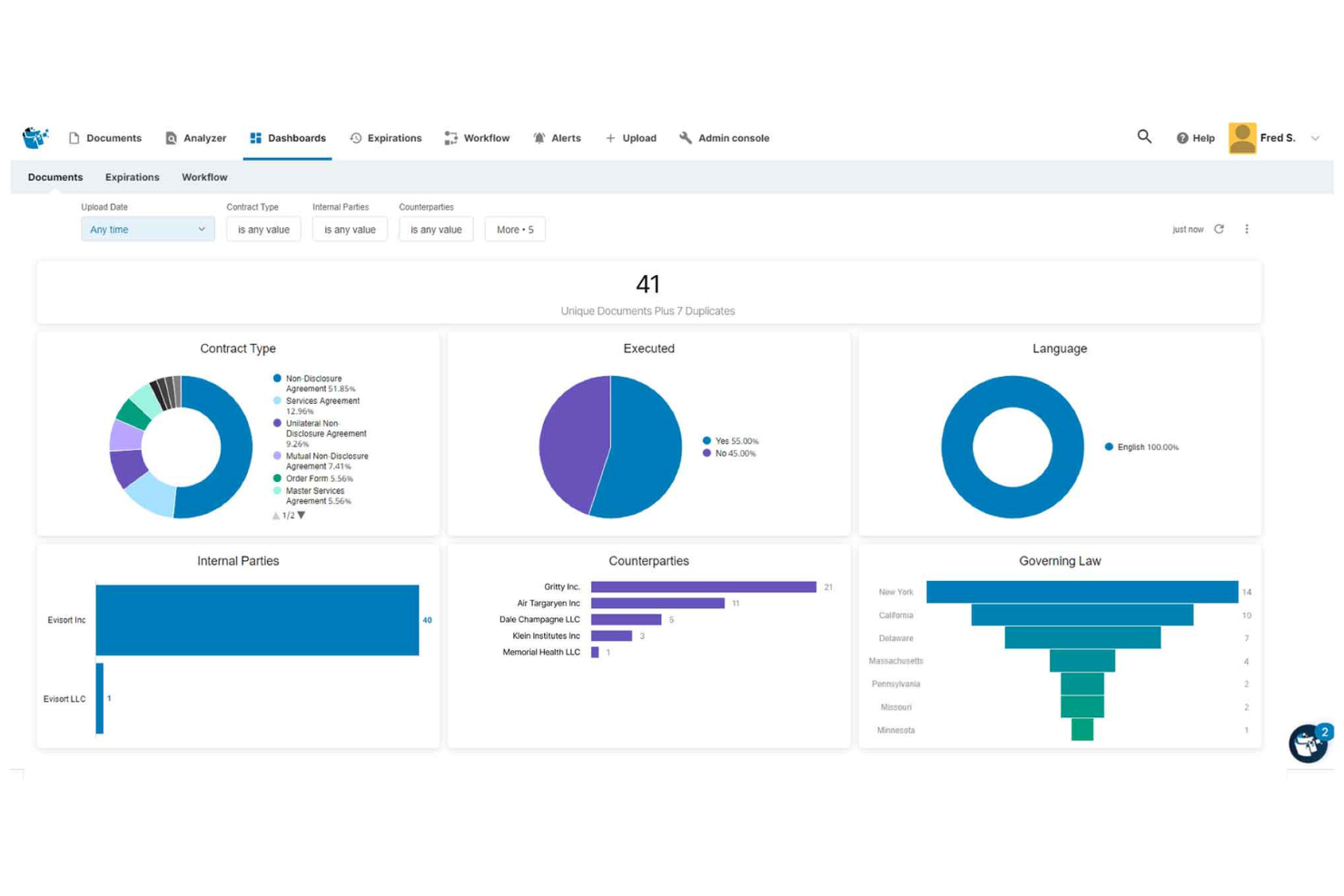
Task: Open the Counterparties 'is any value' filter
Action: pyautogui.click(x=436, y=229)
